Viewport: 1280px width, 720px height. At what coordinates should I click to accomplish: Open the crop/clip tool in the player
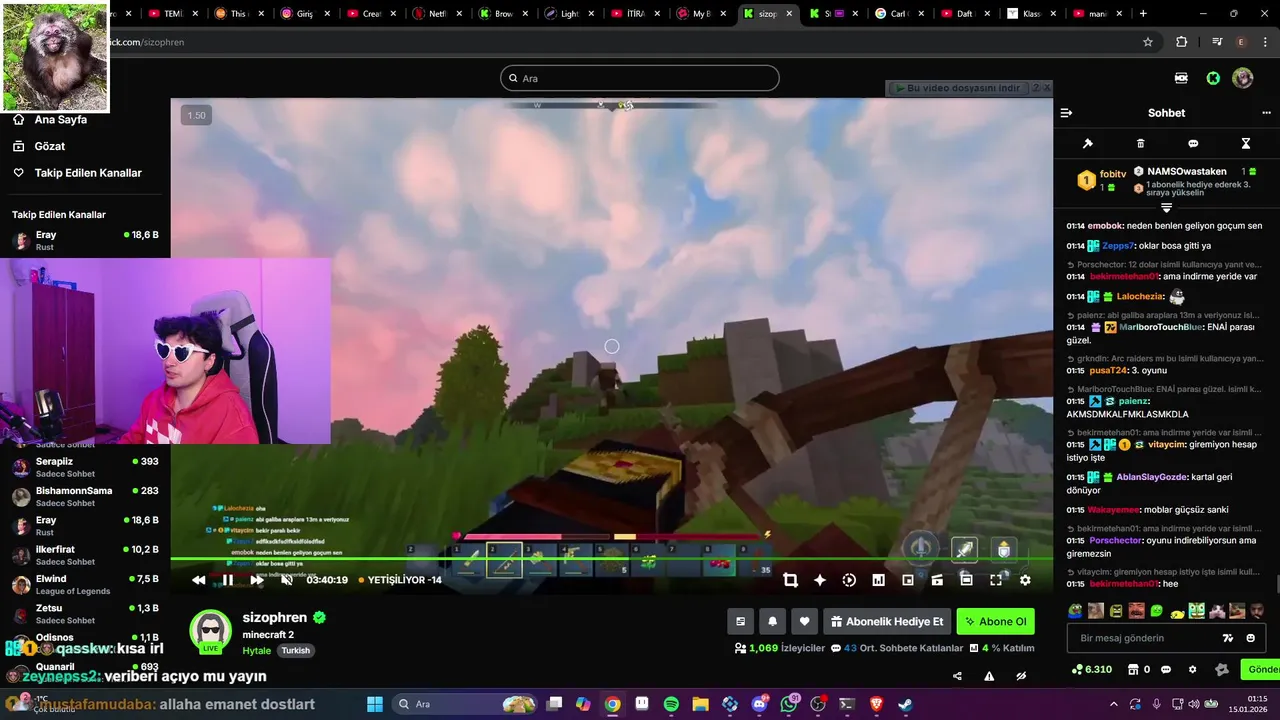coord(790,580)
